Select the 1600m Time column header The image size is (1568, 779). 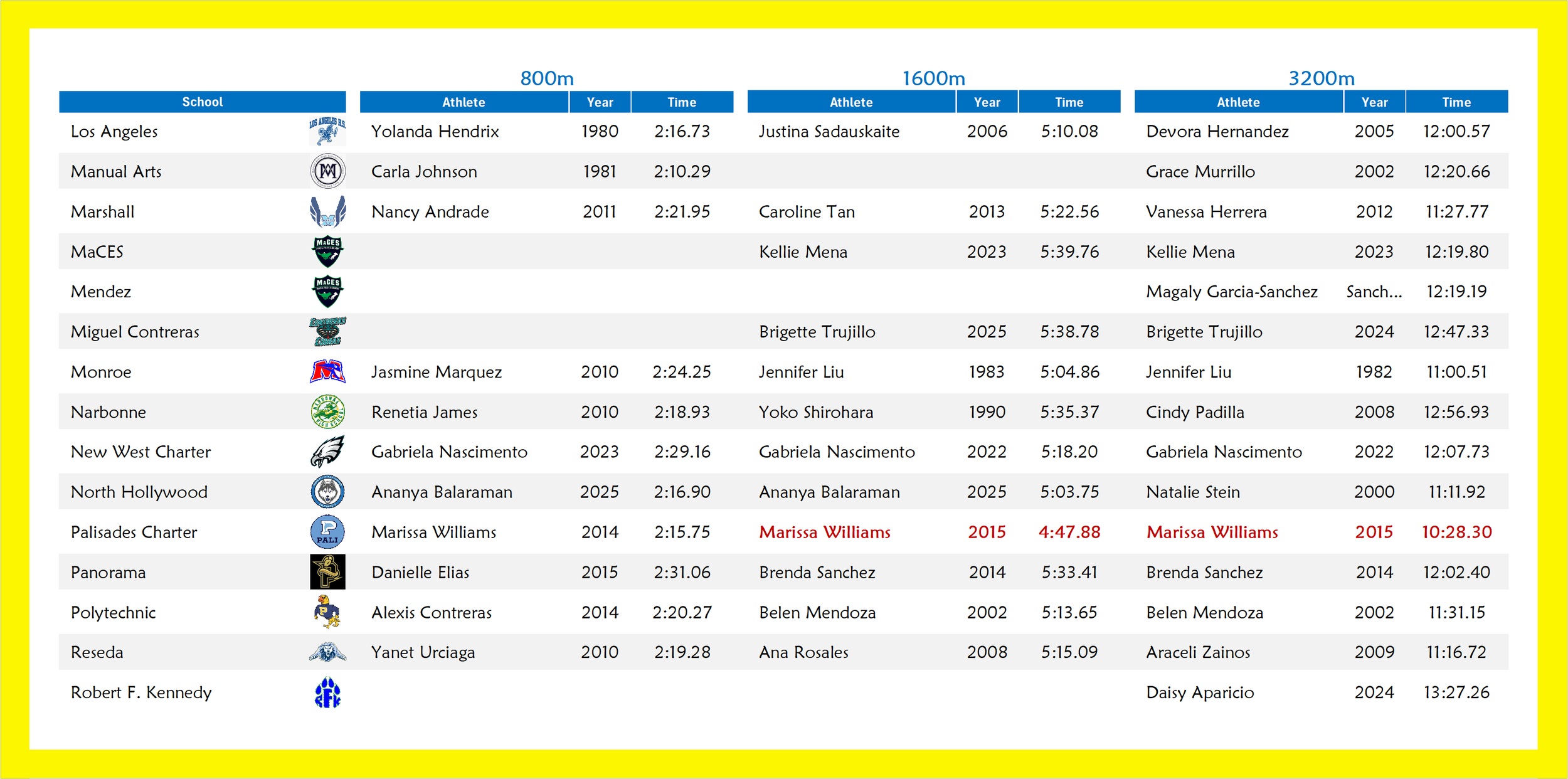1069,102
